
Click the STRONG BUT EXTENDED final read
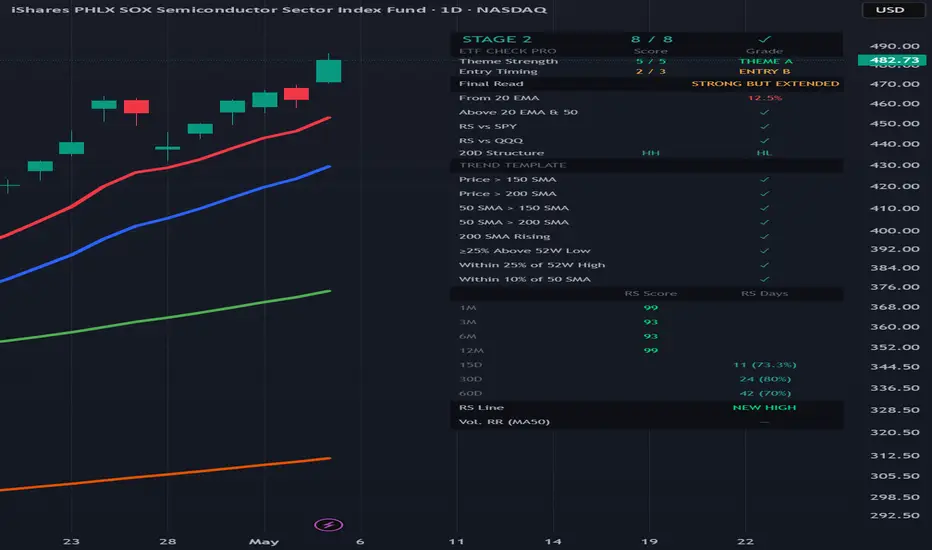(x=765, y=84)
